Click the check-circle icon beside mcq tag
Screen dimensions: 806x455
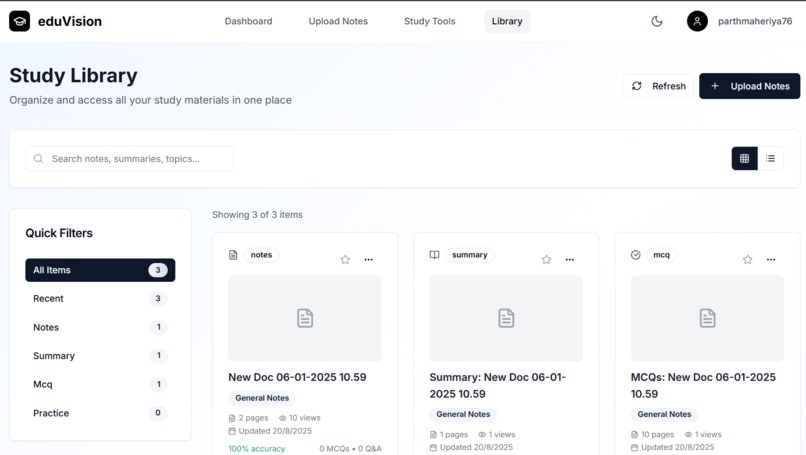636,255
